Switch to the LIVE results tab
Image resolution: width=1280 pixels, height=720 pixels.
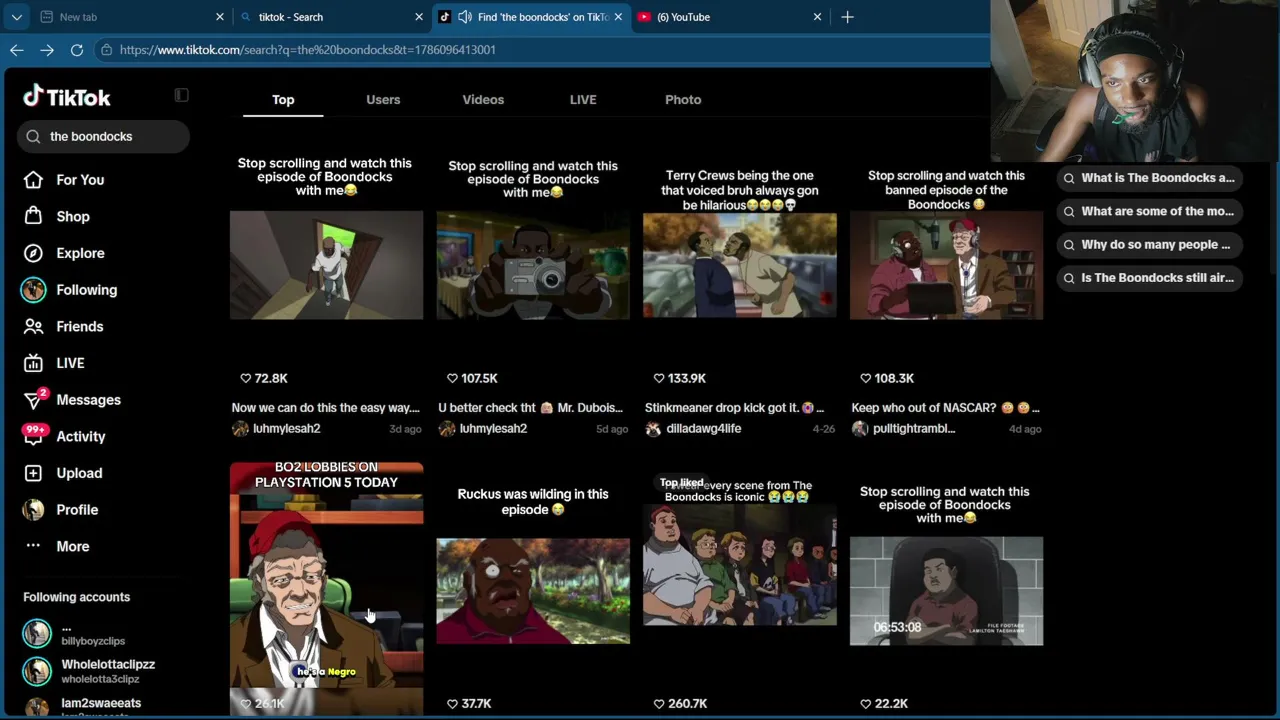pyautogui.click(x=583, y=100)
